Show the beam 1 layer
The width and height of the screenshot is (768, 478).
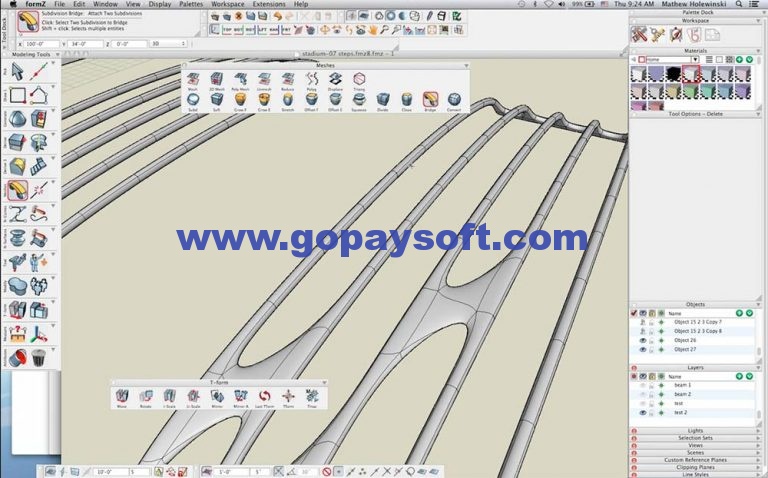pyautogui.click(x=643, y=385)
